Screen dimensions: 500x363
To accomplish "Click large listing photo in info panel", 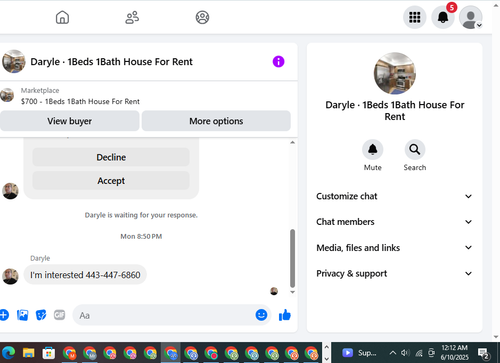I will click(x=395, y=73).
